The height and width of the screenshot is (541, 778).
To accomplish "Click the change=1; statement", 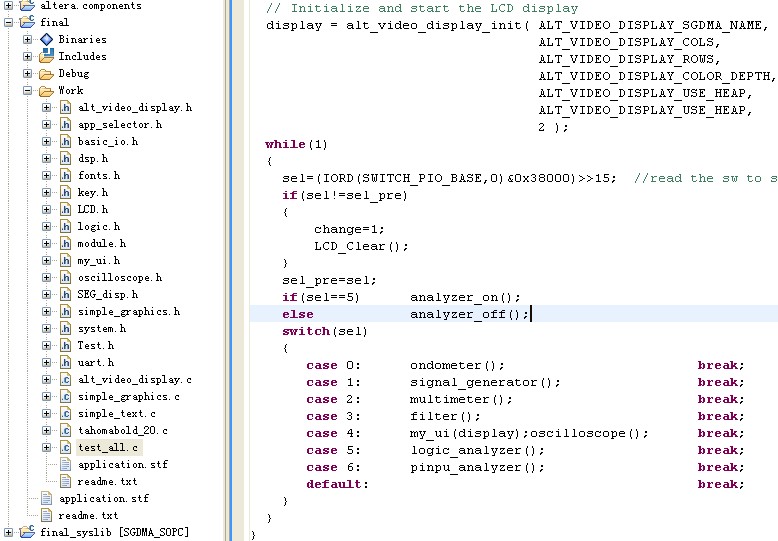I will pos(349,229).
